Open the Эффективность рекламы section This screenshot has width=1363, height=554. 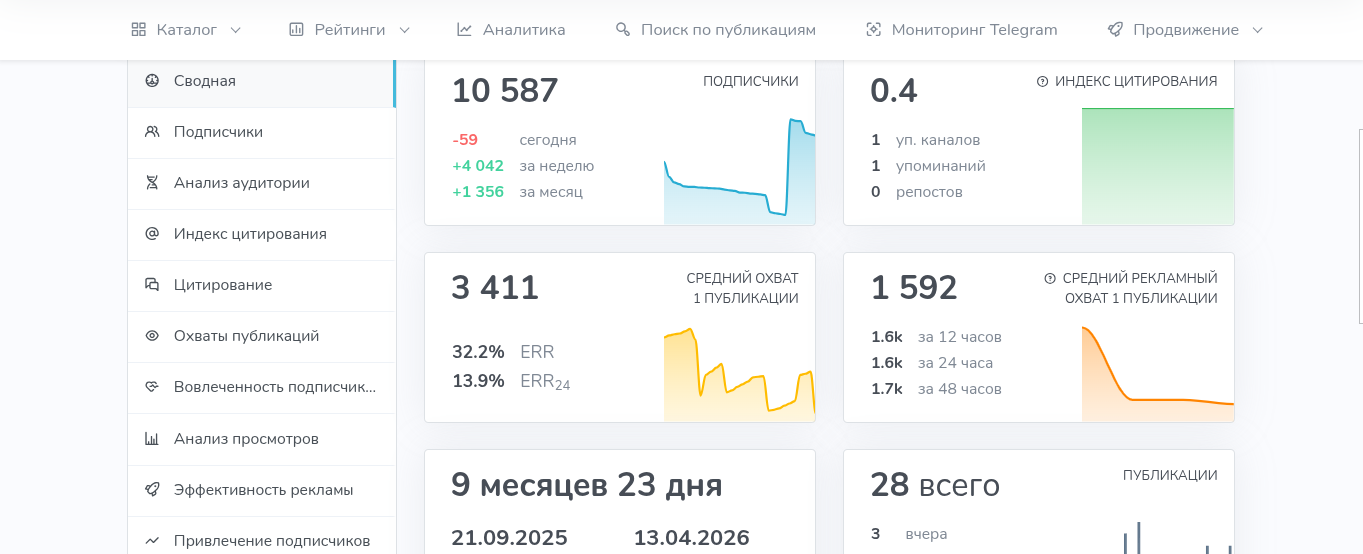click(x=262, y=490)
